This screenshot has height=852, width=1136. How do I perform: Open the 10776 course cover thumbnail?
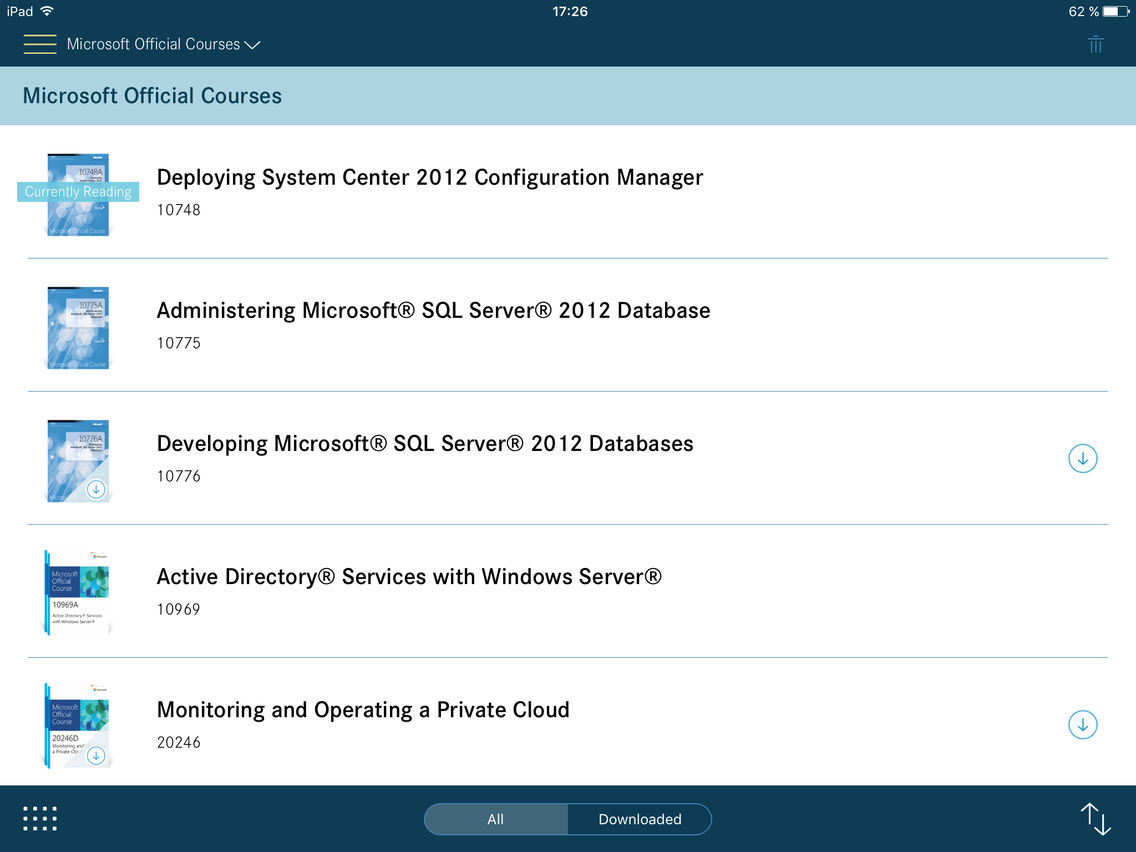[78, 462]
